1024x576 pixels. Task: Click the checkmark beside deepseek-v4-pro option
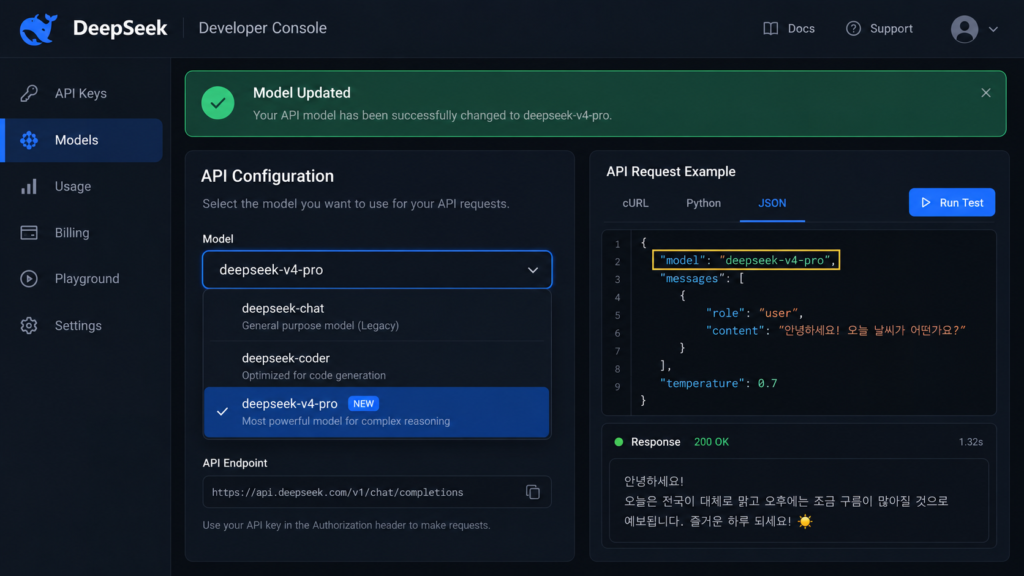pos(223,412)
